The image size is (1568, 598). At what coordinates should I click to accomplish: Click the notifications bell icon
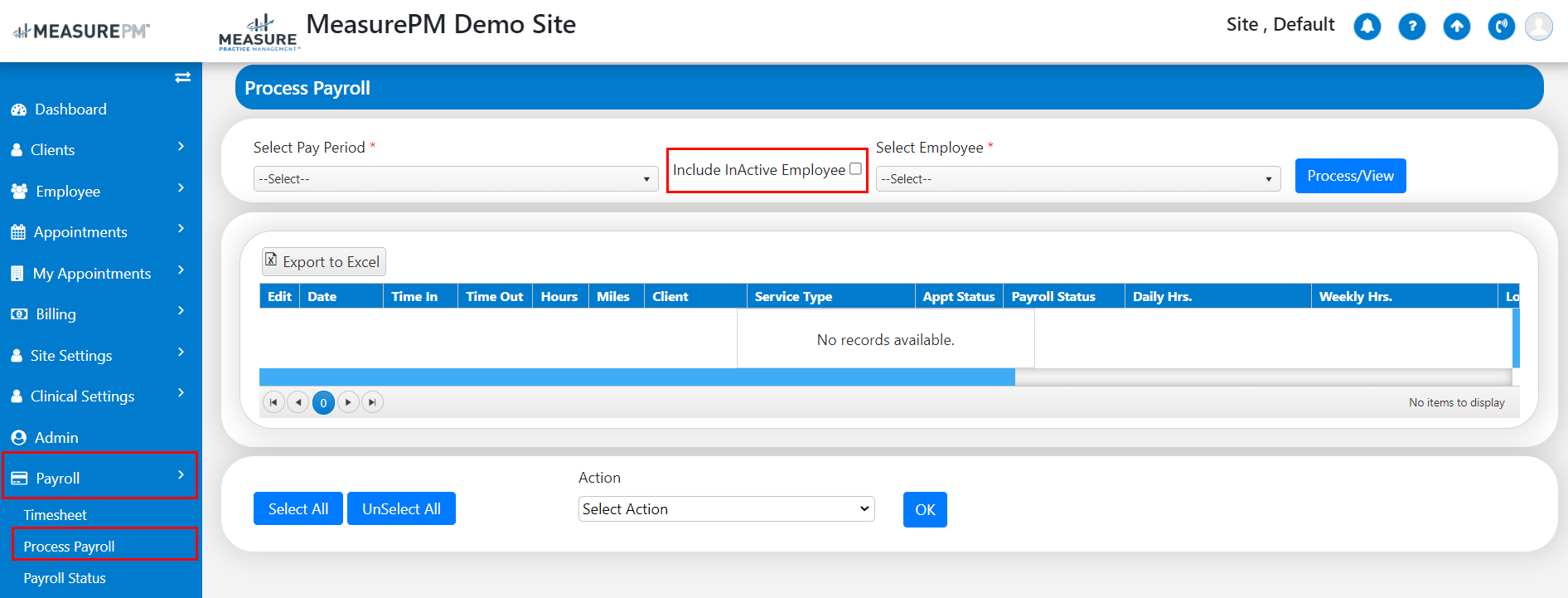click(1367, 27)
